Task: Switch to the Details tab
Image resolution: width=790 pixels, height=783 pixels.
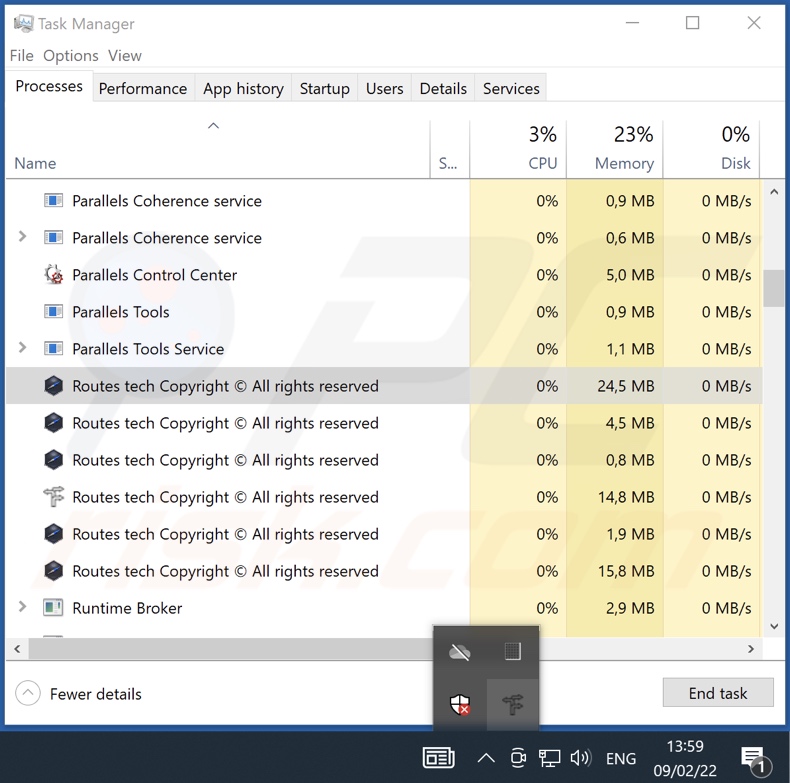Action: click(x=443, y=88)
